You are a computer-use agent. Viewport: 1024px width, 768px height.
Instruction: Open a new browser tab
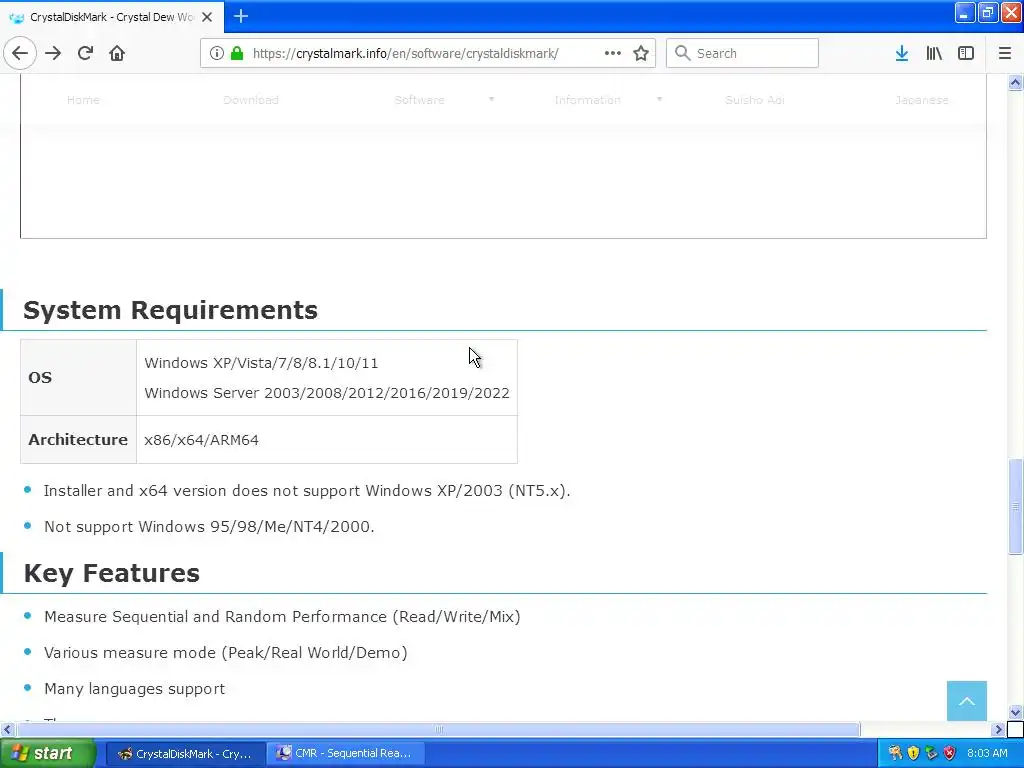241,16
